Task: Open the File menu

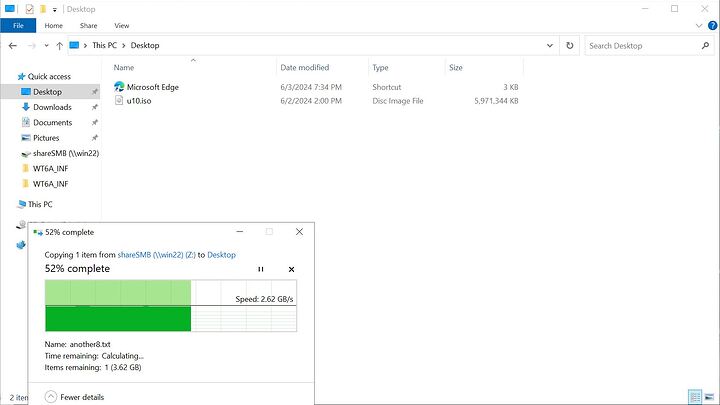Action: 18,25
